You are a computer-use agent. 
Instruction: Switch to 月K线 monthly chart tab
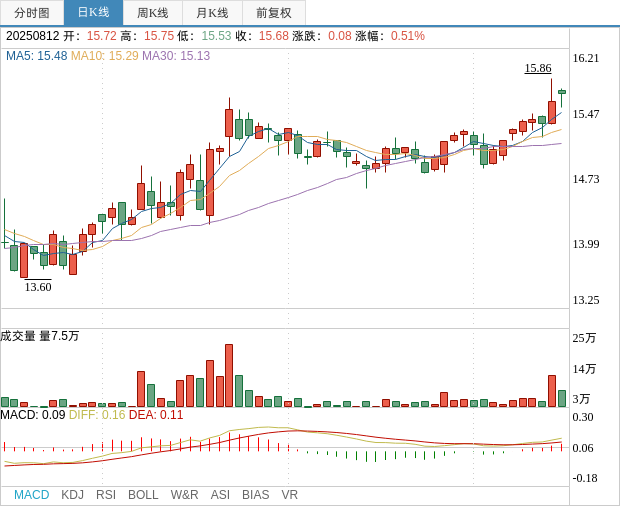(x=212, y=13)
